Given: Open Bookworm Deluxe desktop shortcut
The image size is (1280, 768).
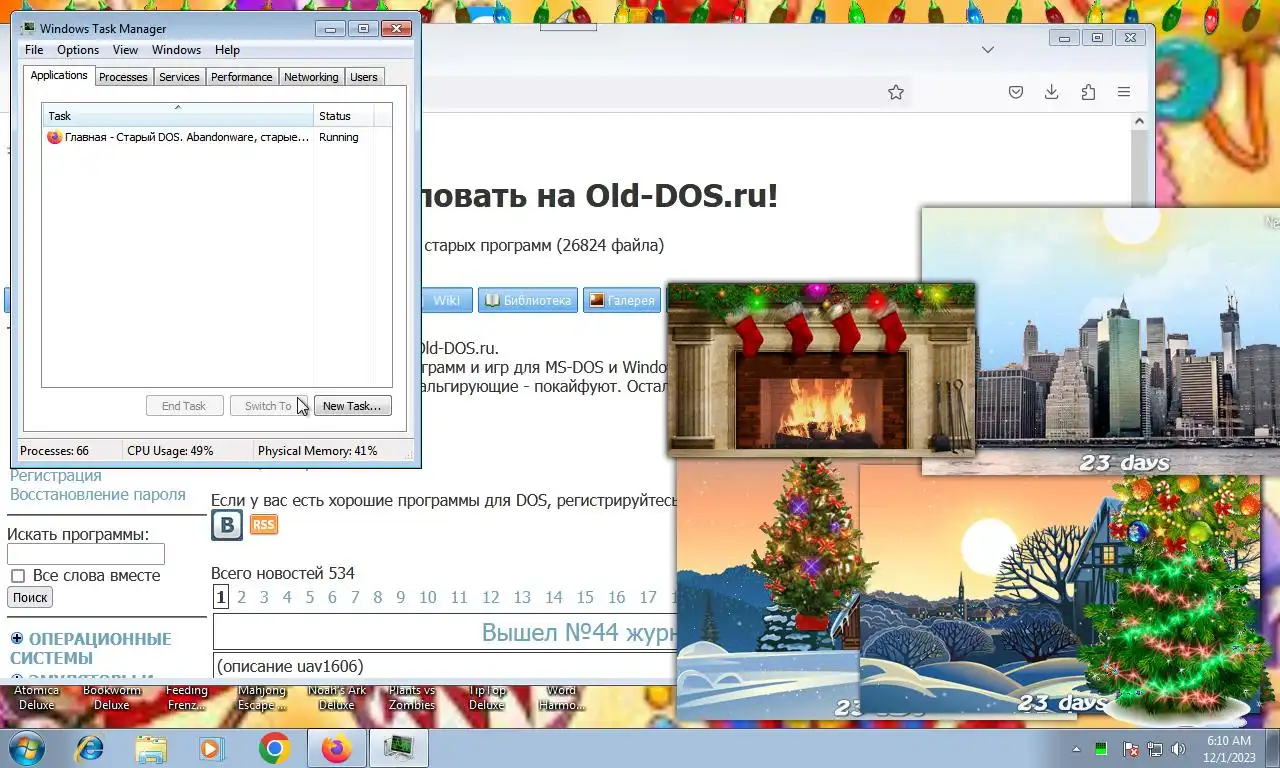Looking at the screenshot, I should [x=112, y=697].
